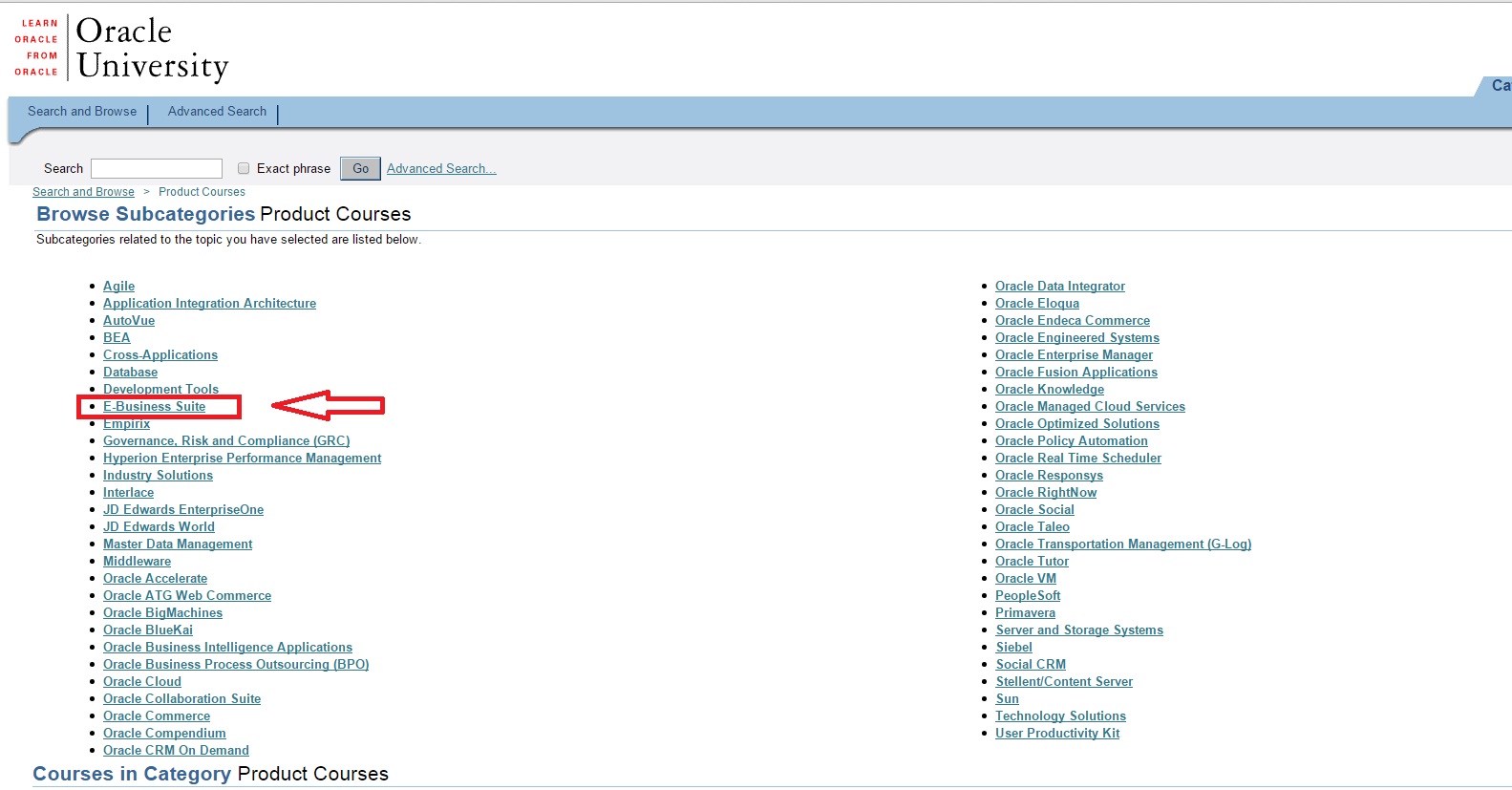The image size is (1512, 790).
Task: Open the Oracle Taleo link
Action: coord(1033,527)
